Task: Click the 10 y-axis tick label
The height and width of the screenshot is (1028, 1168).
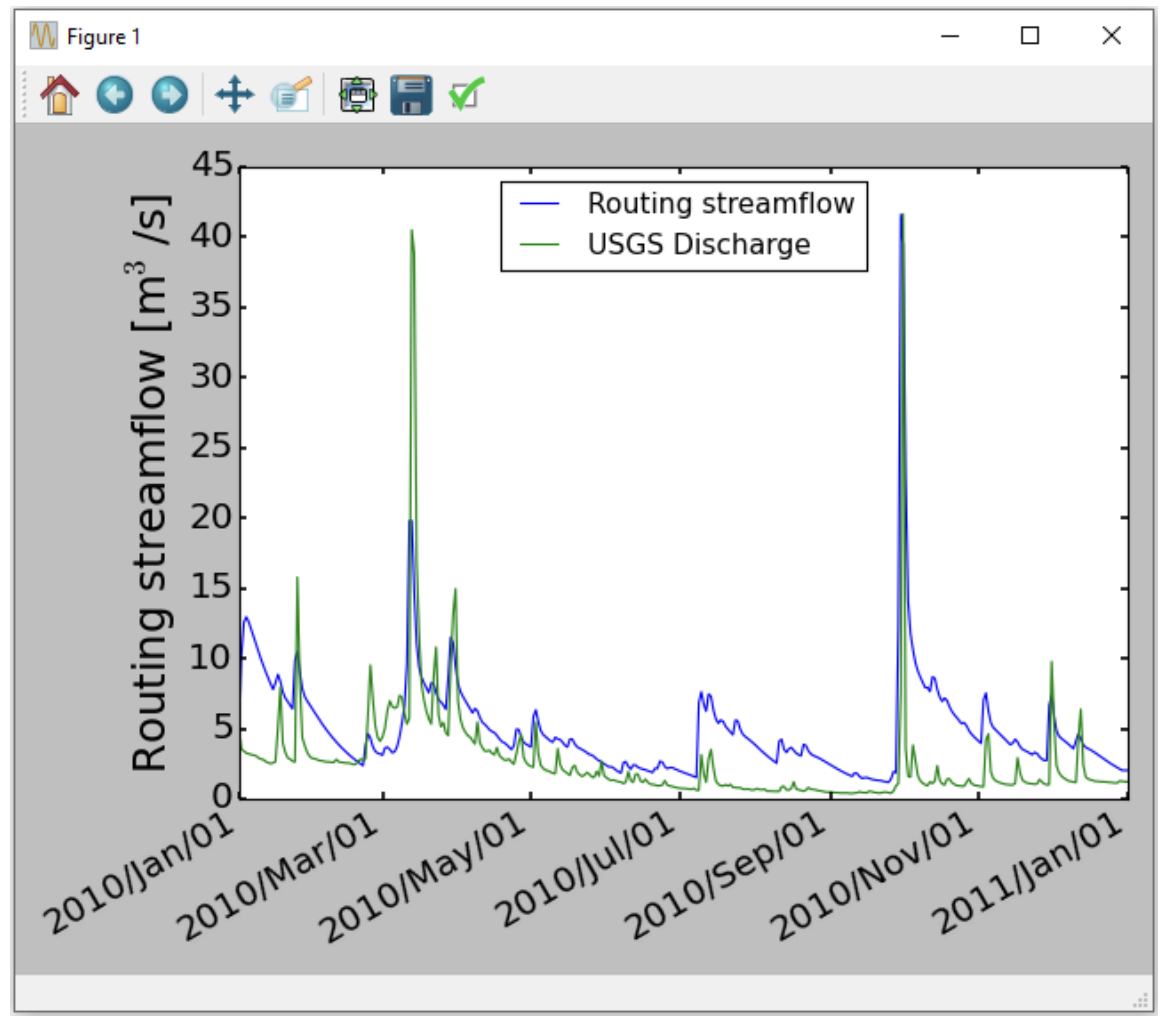Action: click(212, 659)
